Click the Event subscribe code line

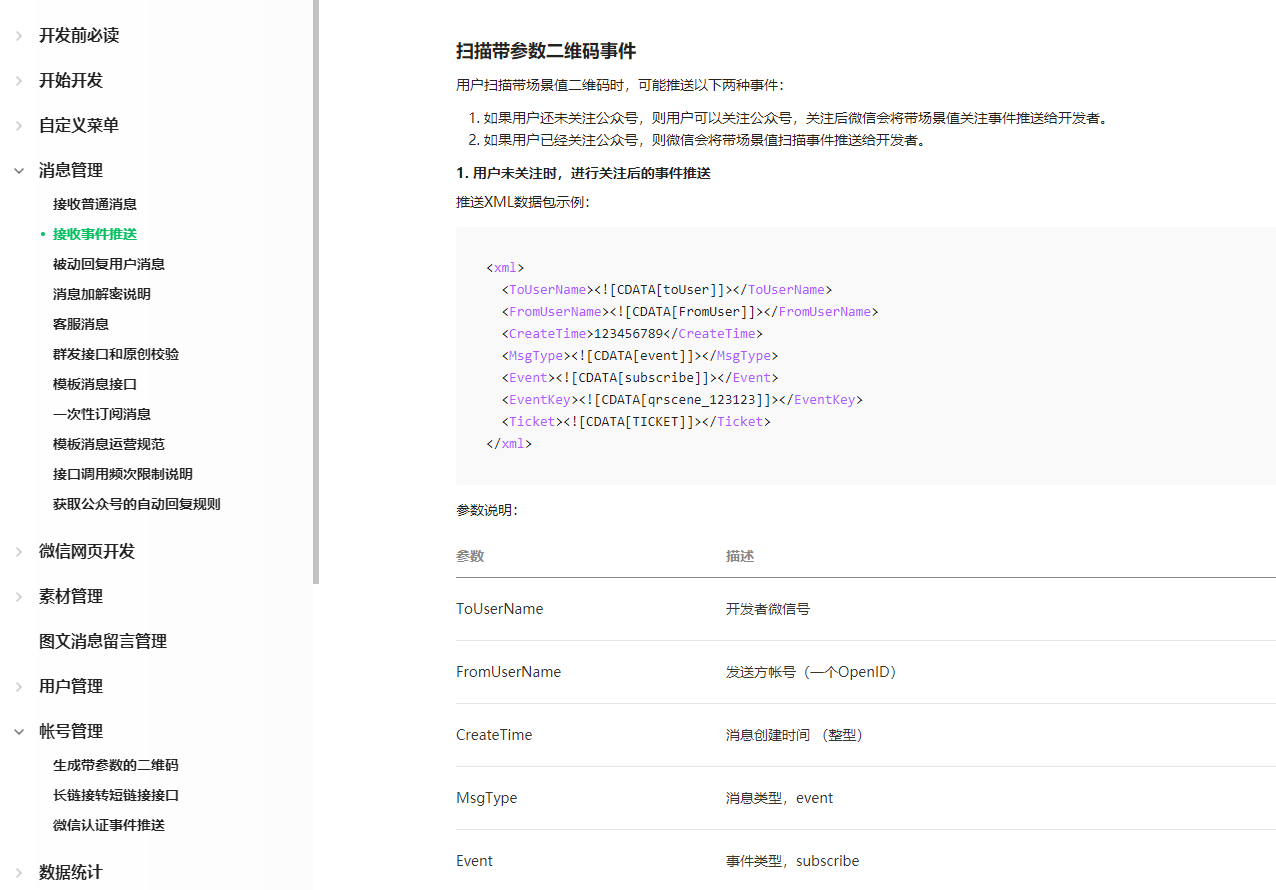640,378
